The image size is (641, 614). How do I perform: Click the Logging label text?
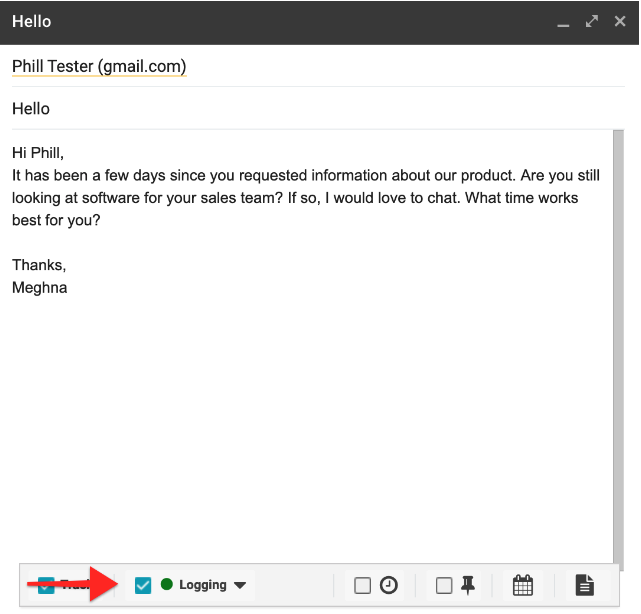[203, 585]
